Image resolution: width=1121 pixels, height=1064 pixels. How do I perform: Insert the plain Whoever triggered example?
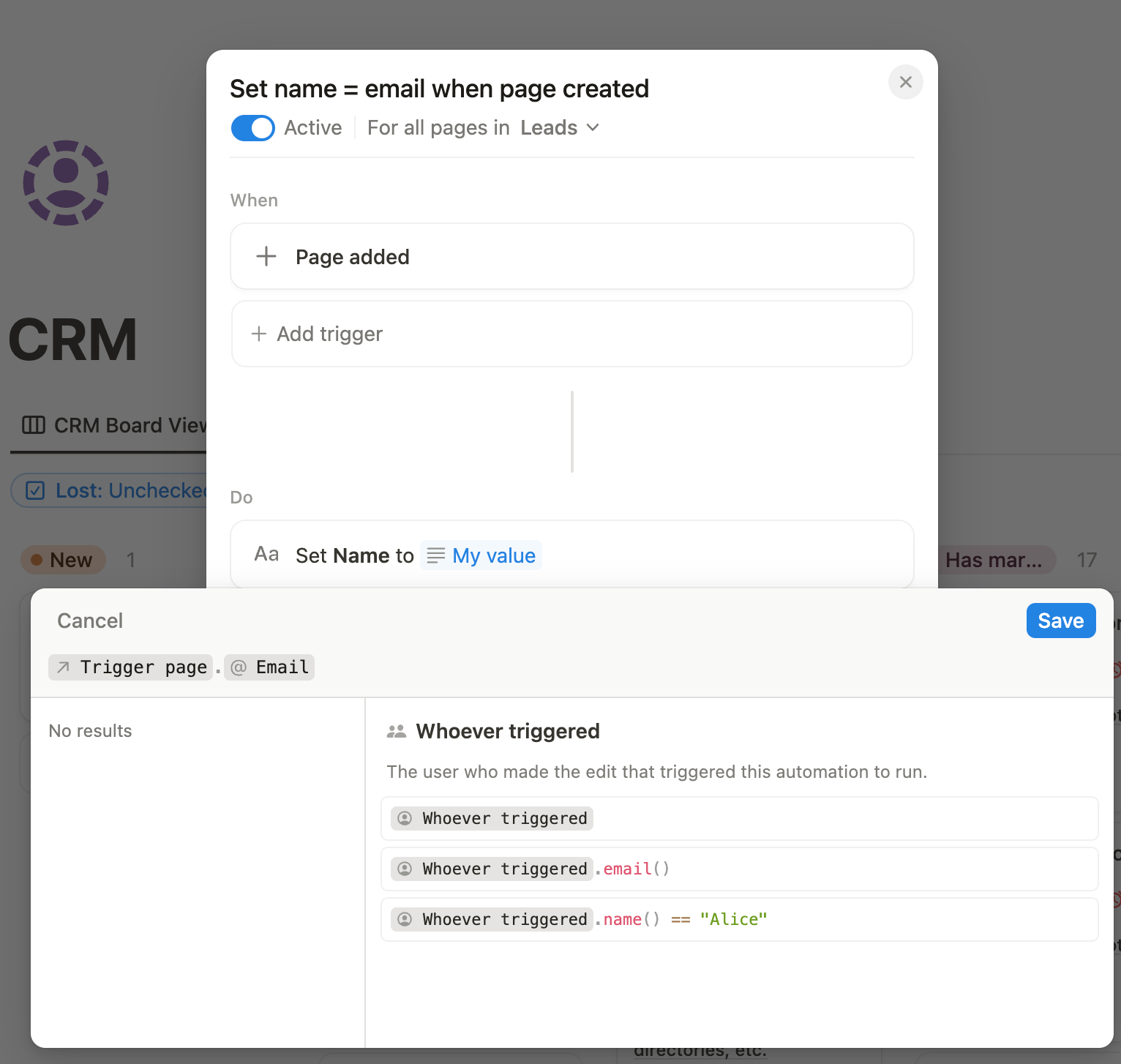pos(740,818)
